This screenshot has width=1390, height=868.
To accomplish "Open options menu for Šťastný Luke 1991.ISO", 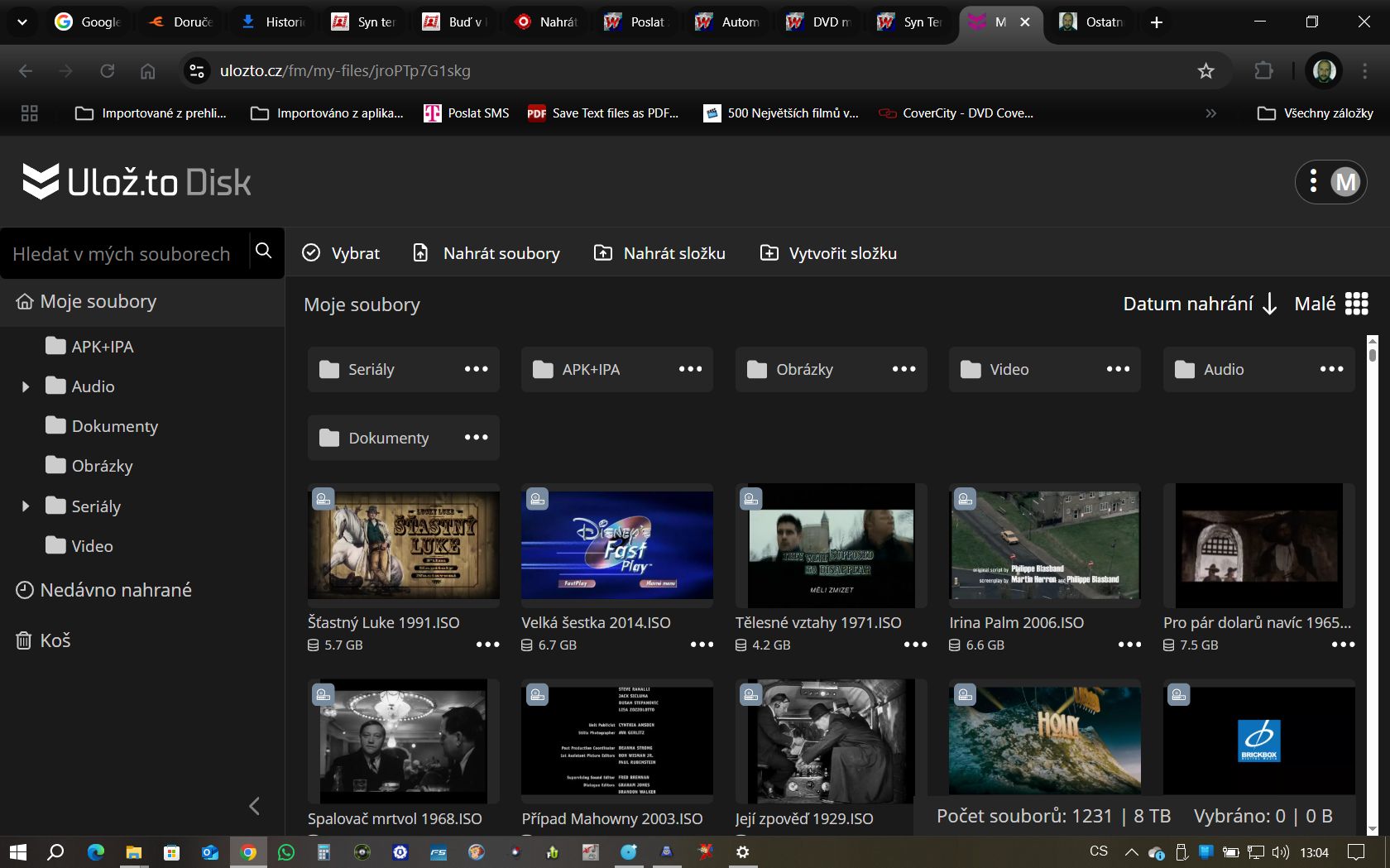I will (x=488, y=645).
